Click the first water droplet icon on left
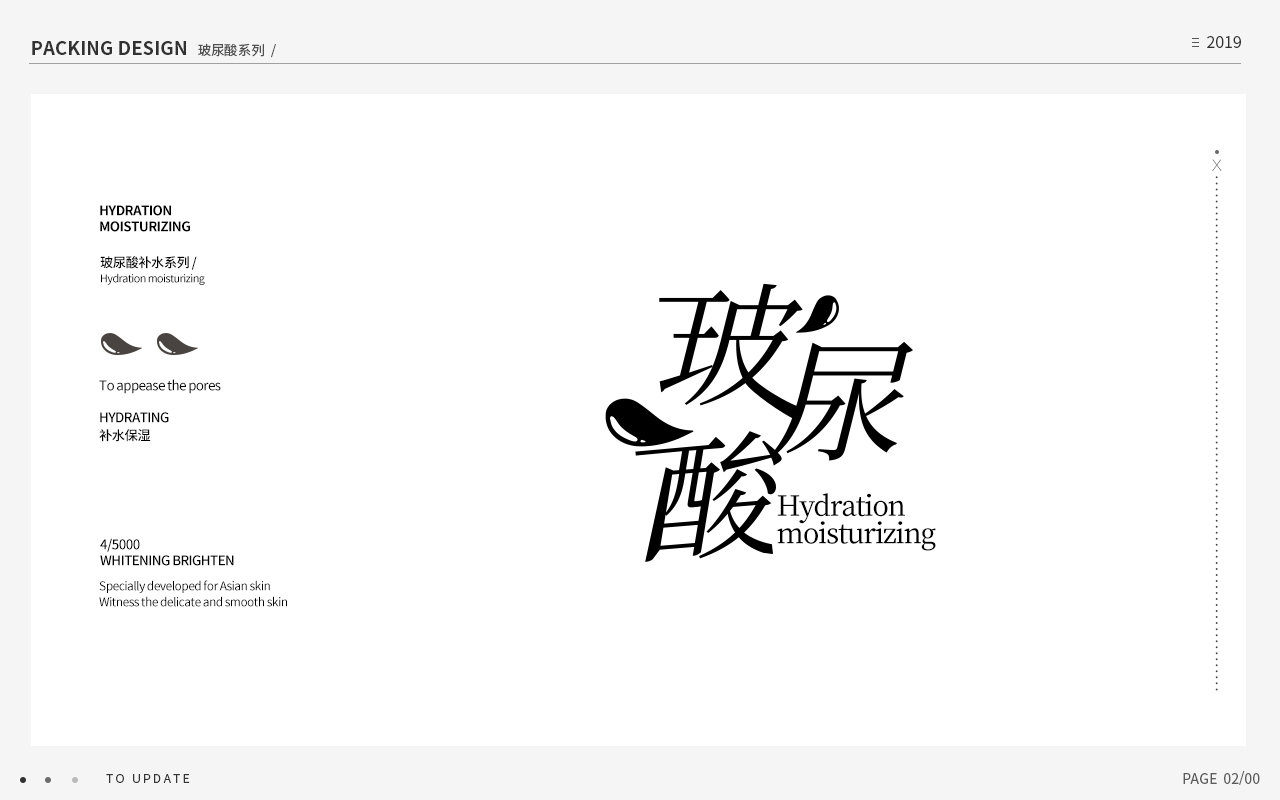The width and height of the screenshot is (1280, 800). pyautogui.click(x=121, y=344)
